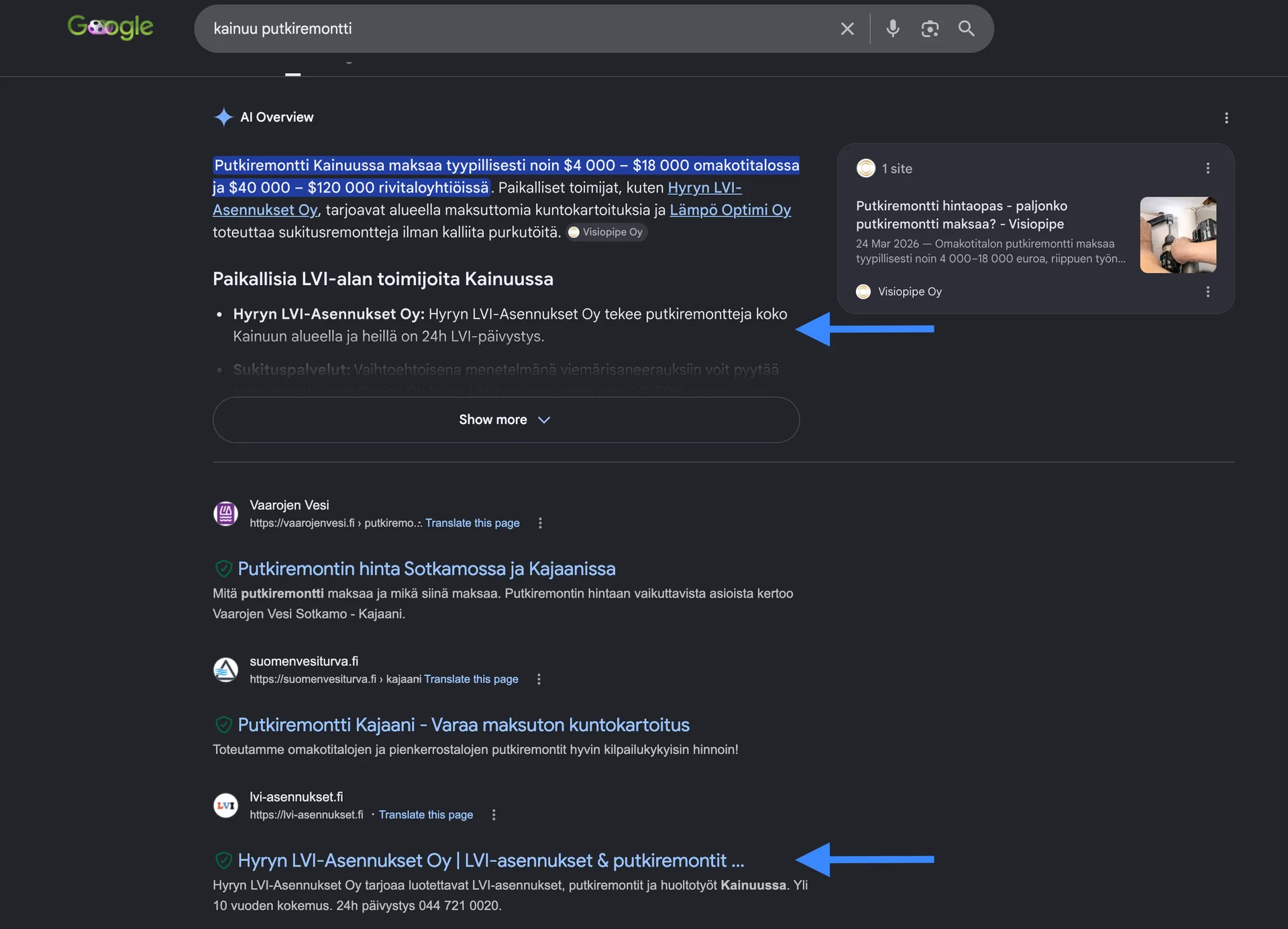Screen dimensions: 1288x929
Task: Follow the Lämpö Optimi Oy inline link
Action: [x=731, y=210]
